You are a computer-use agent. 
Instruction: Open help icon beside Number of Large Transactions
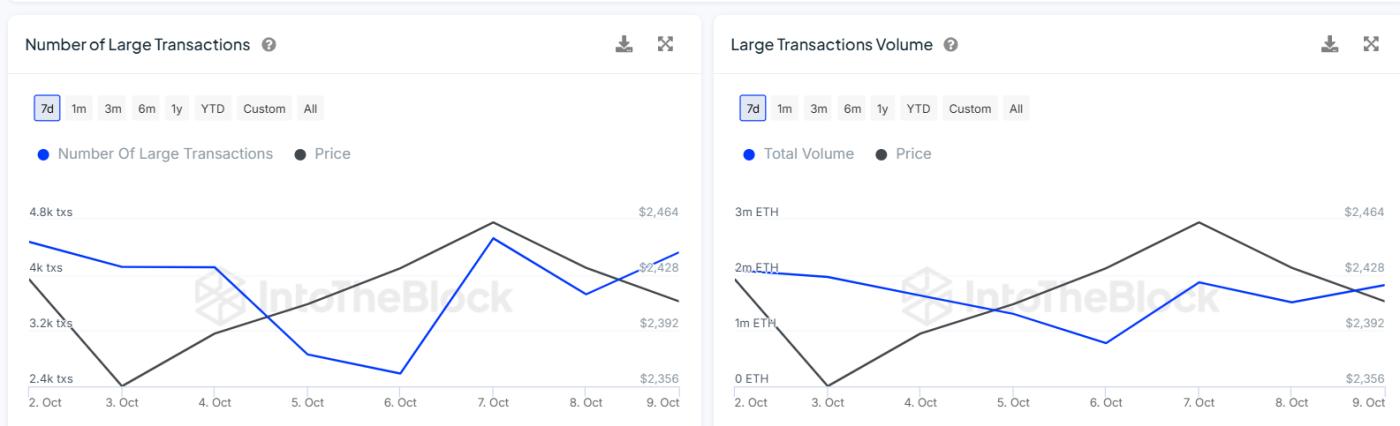pos(269,45)
